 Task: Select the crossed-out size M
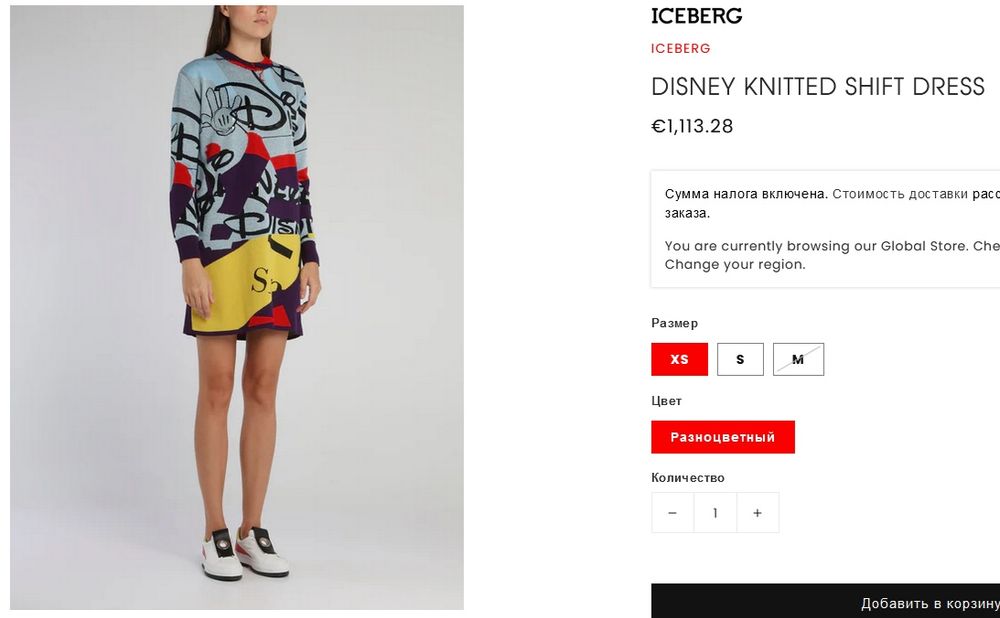point(798,359)
